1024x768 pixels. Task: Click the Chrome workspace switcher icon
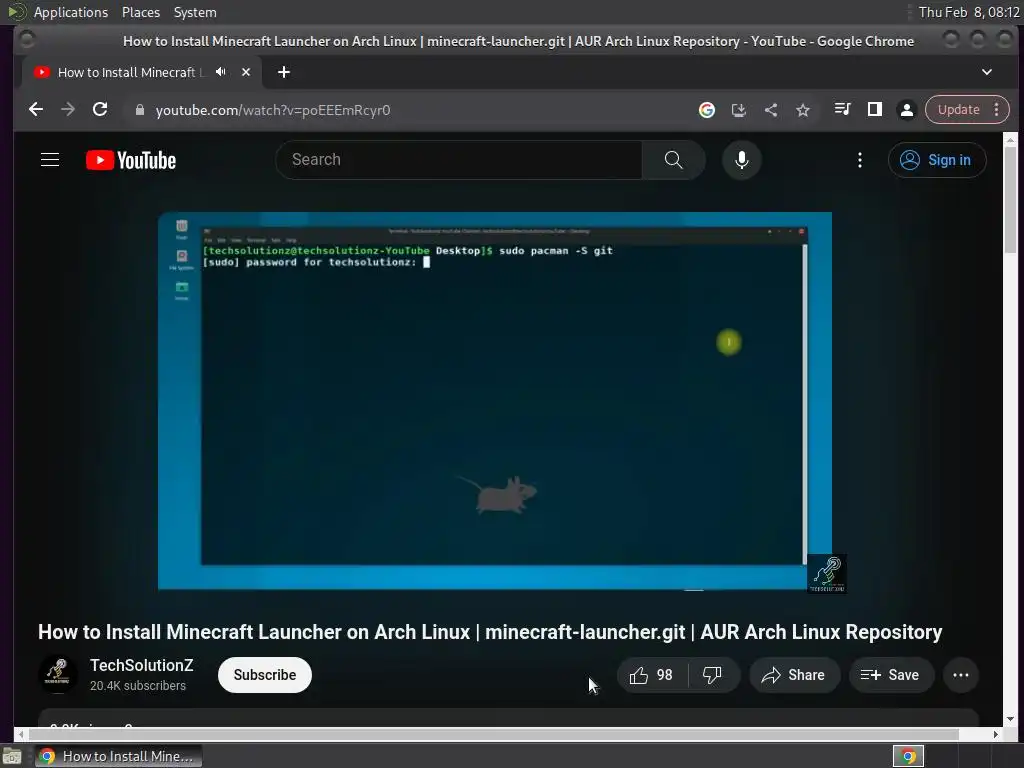pos(908,756)
